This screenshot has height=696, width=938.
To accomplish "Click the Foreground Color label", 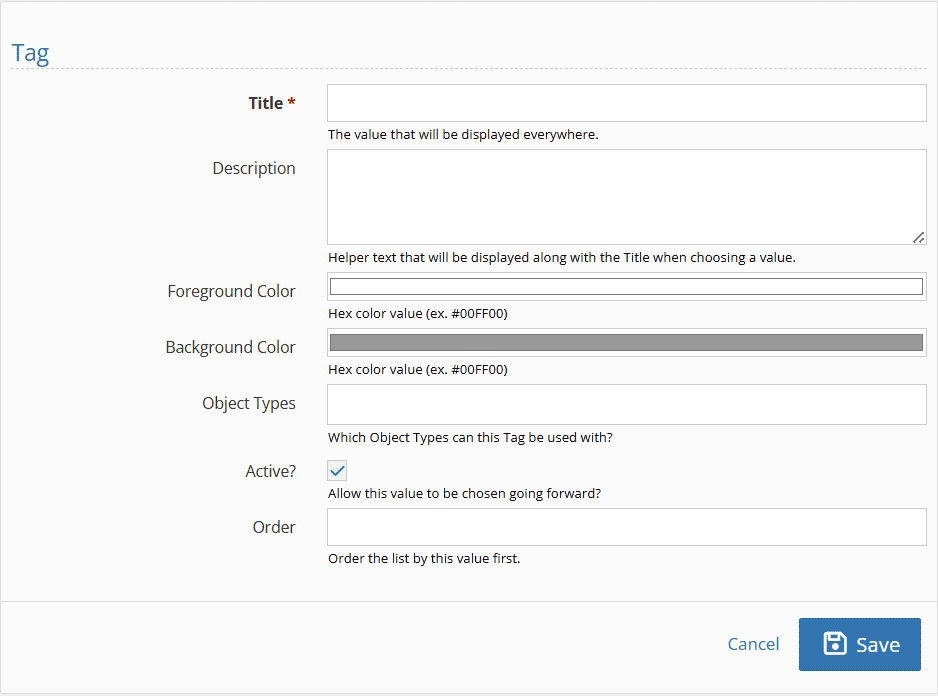I will (x=232, y=291).
